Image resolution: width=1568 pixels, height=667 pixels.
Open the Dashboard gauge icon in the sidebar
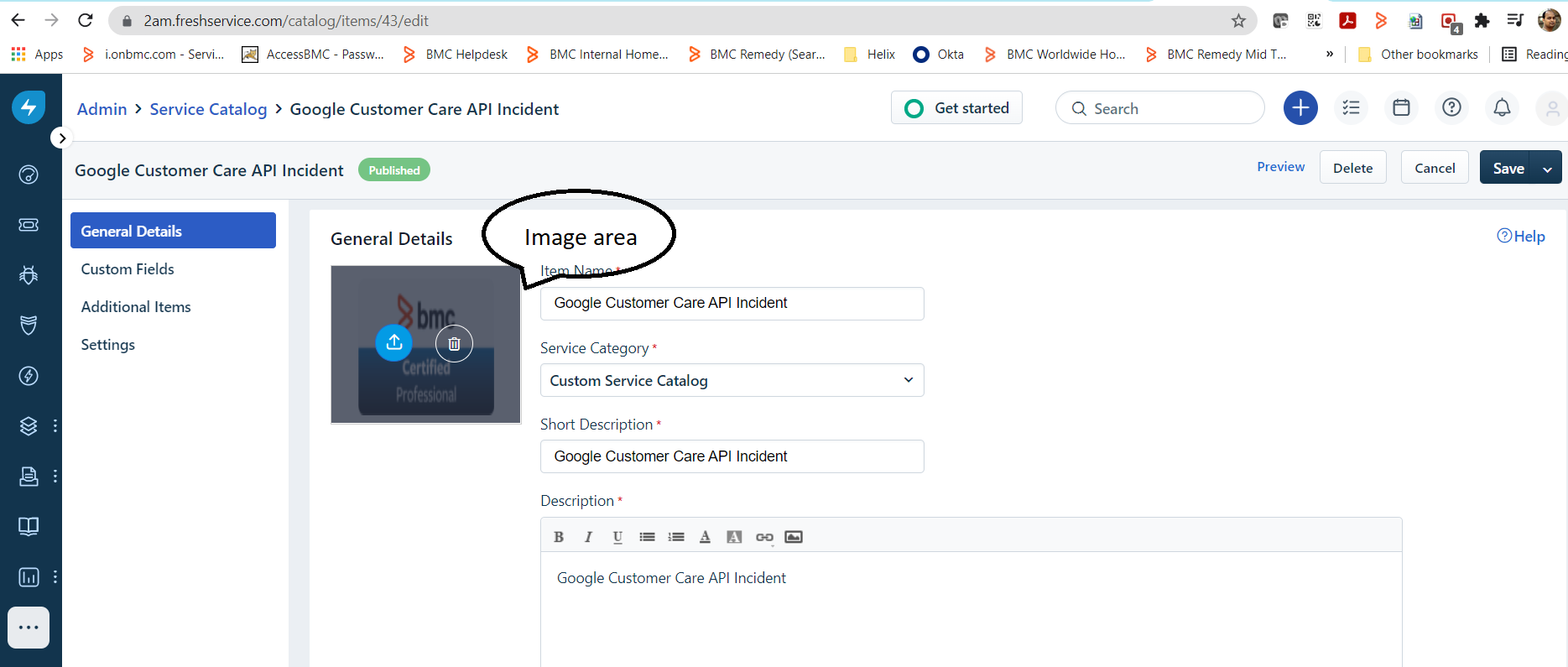point(29,175)
